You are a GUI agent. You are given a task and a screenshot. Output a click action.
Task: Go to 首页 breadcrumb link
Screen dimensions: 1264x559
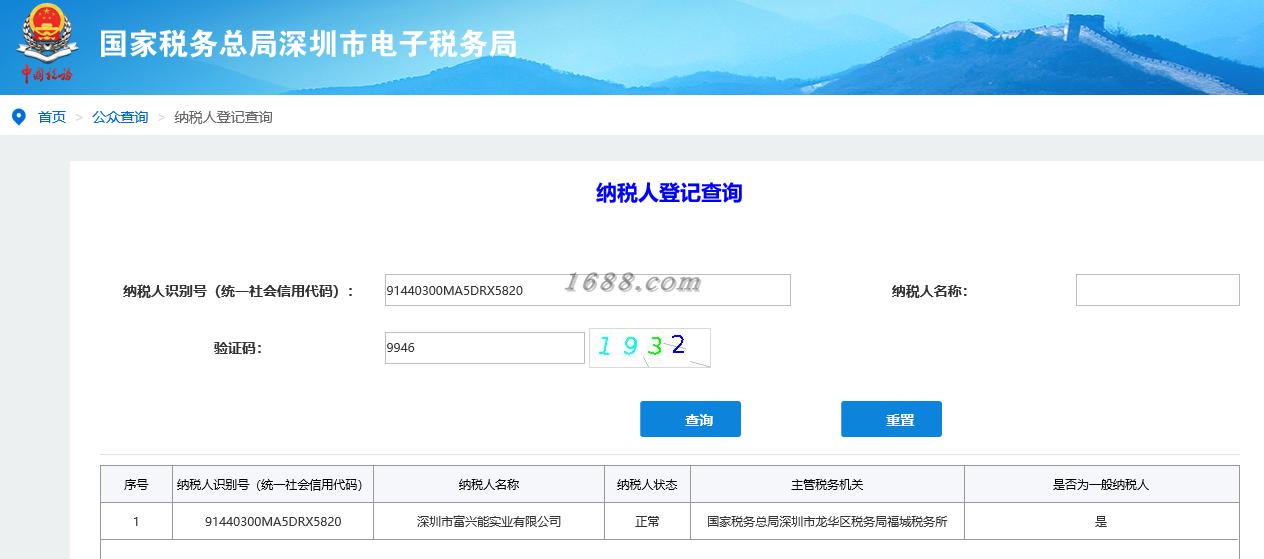(x=52, y=117)
